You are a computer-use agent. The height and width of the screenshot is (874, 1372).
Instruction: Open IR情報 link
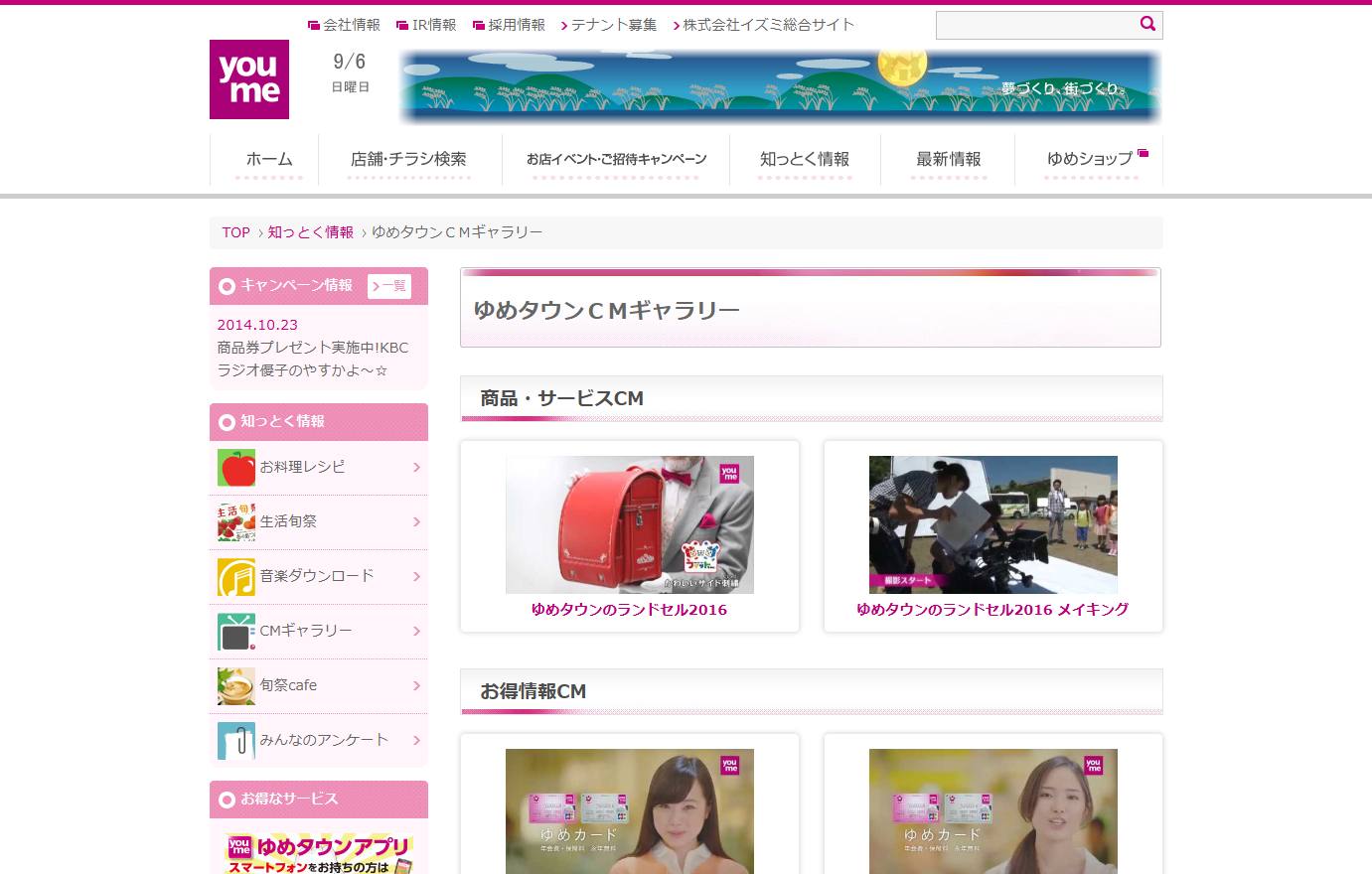tap(434, 25)
